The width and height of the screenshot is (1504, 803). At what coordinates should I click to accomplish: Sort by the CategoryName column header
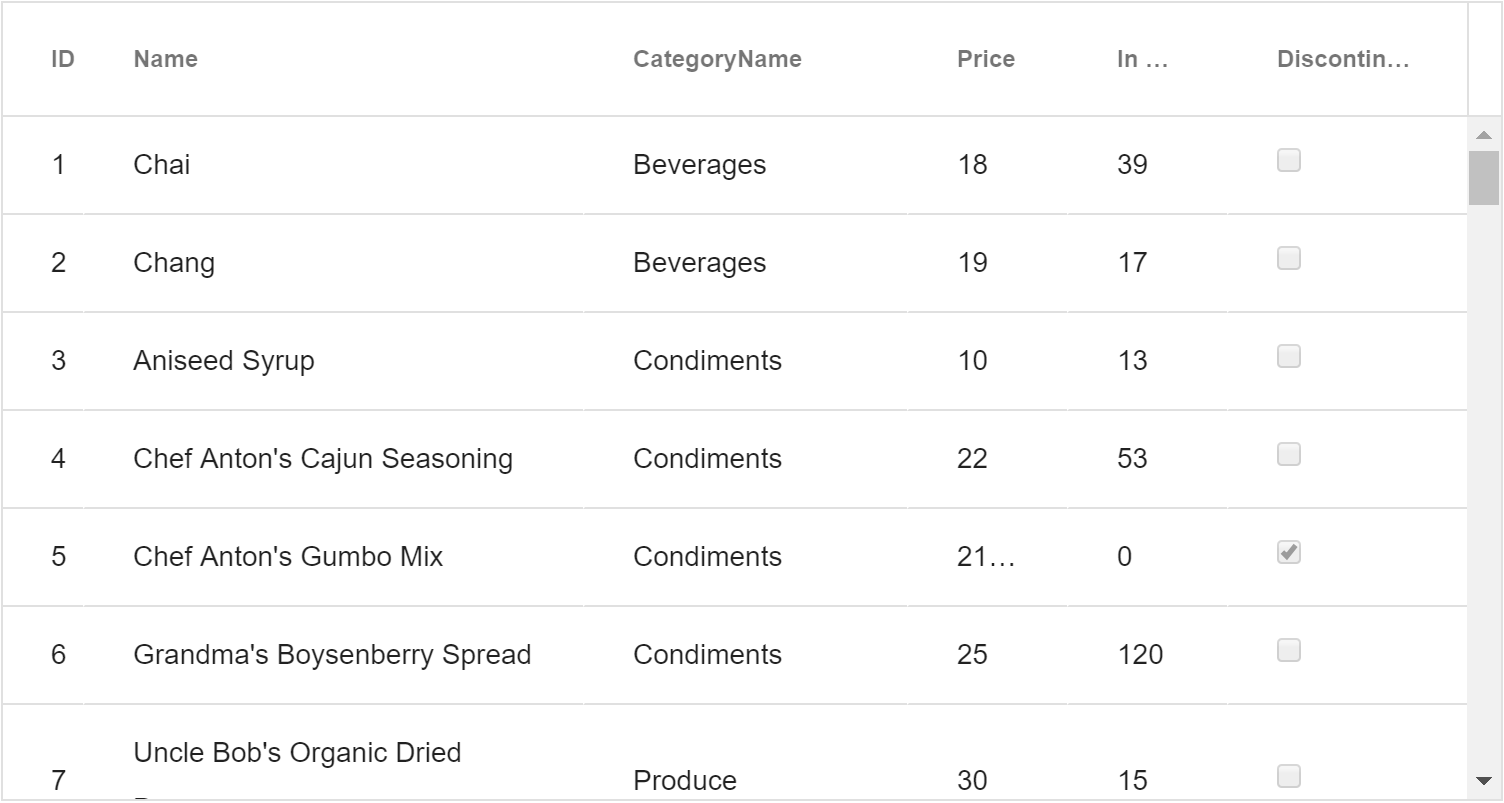717,59
